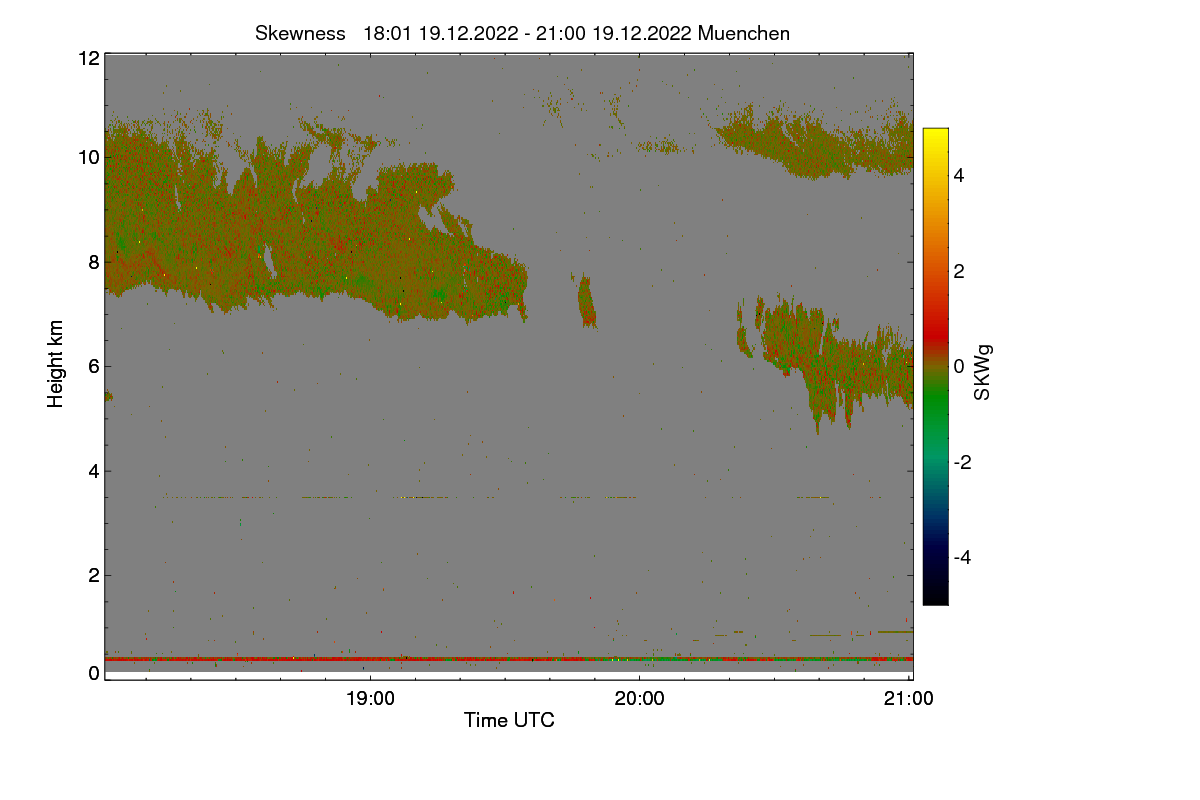Click the height tick label '6'
This screenshot has width=1200, height=800.
point(94,366)
